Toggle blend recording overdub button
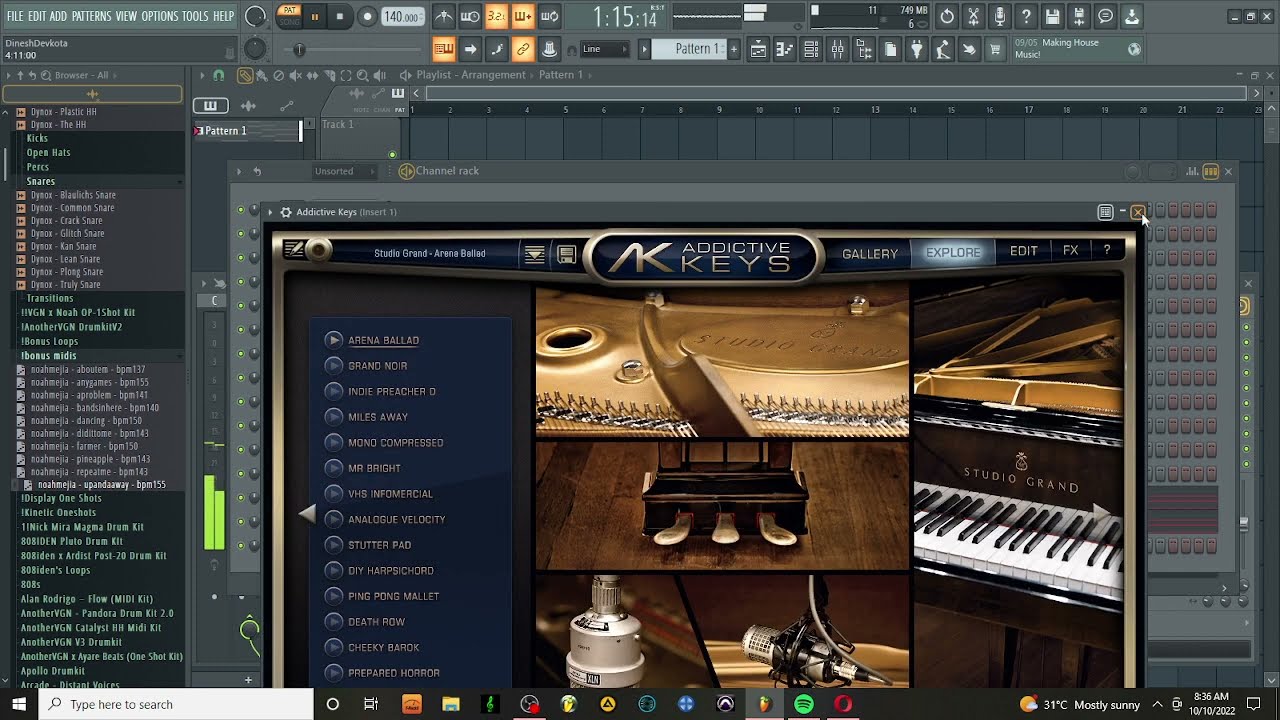1280x720 pixels. coord(522,17)
